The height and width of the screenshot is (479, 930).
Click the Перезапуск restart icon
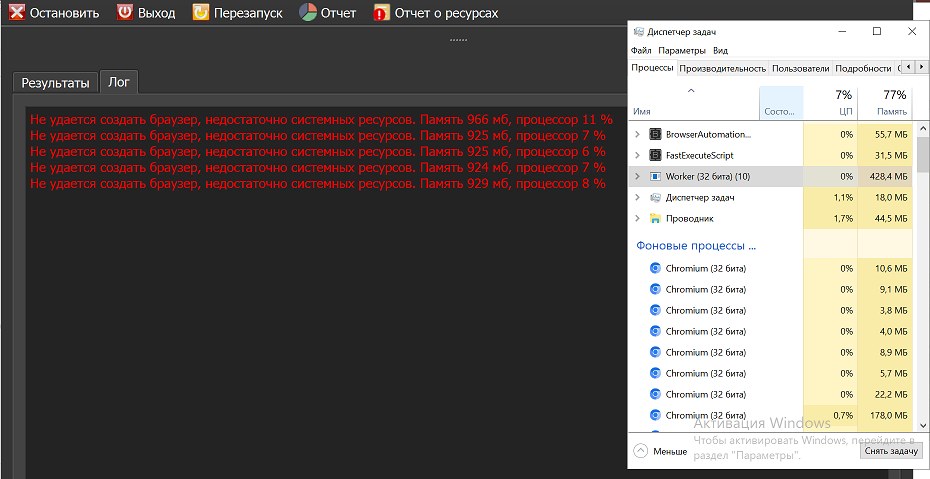[201, 13]
